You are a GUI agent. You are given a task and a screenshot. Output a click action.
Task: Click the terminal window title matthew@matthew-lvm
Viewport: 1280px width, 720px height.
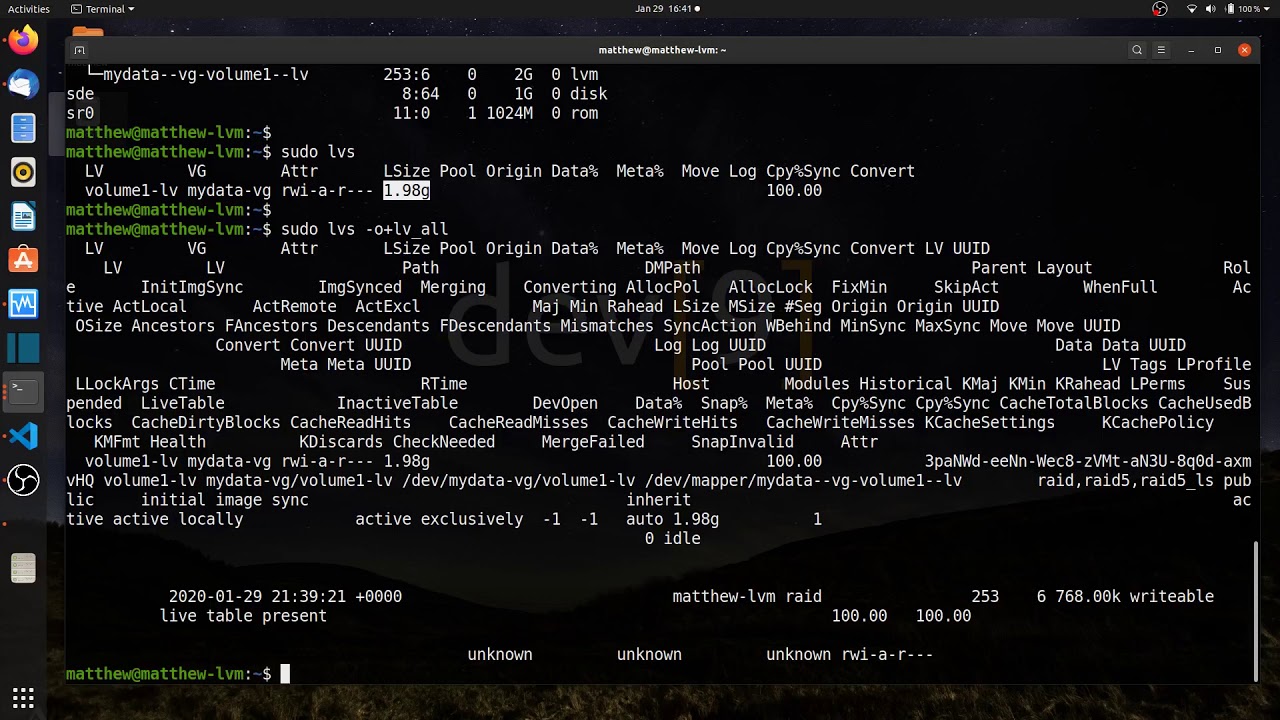coord(662,50)
